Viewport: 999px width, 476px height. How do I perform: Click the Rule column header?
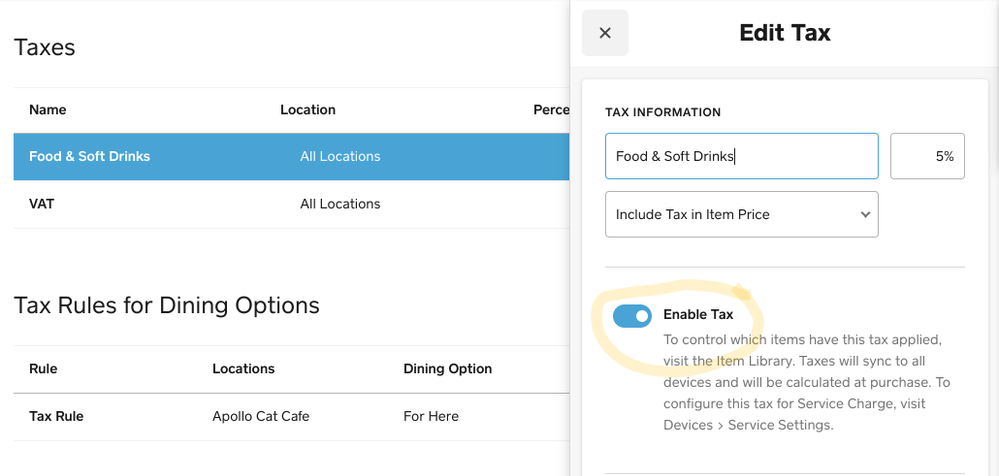point(43,369)
